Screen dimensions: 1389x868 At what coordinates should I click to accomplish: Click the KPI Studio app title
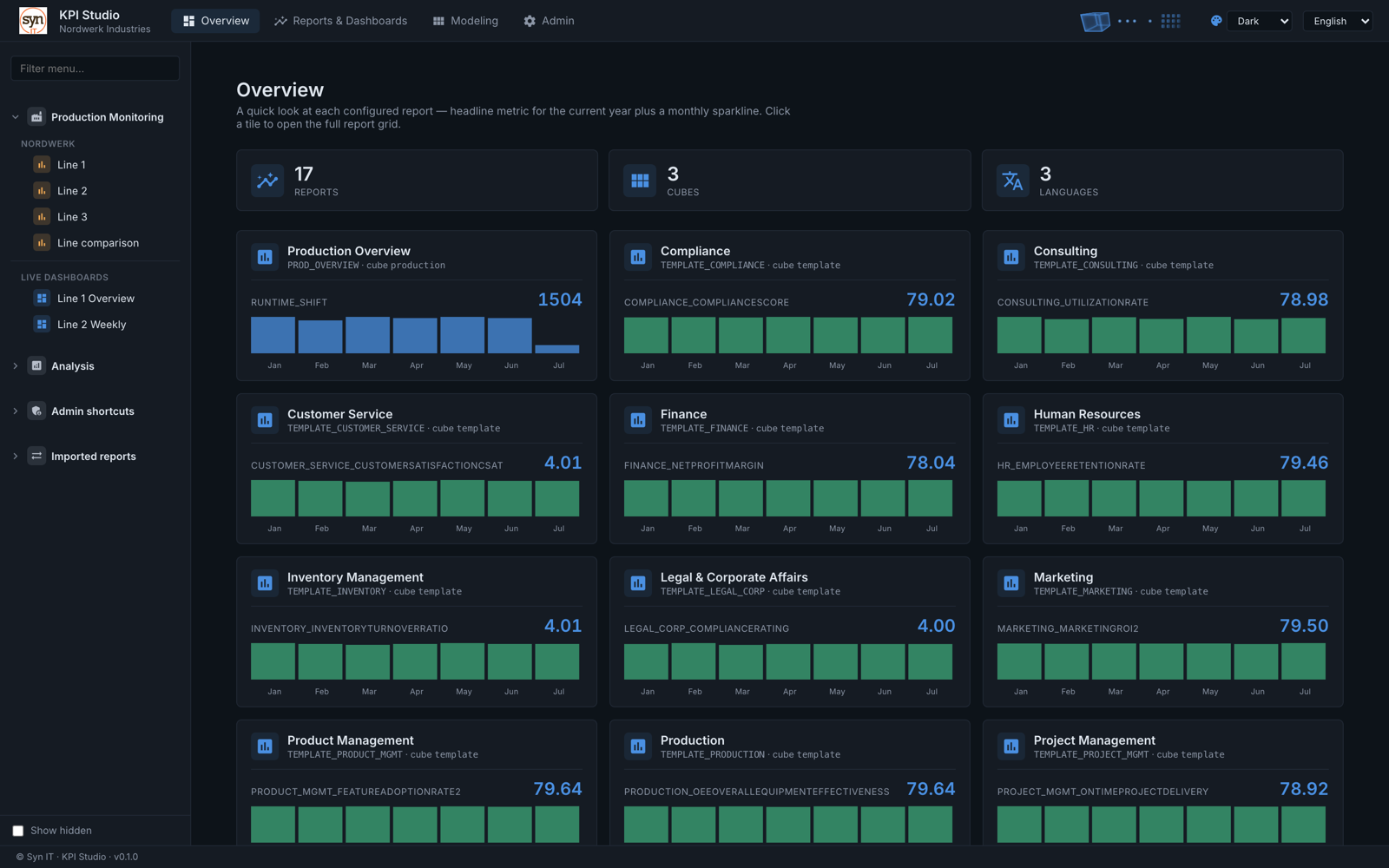tap(89, 15)
